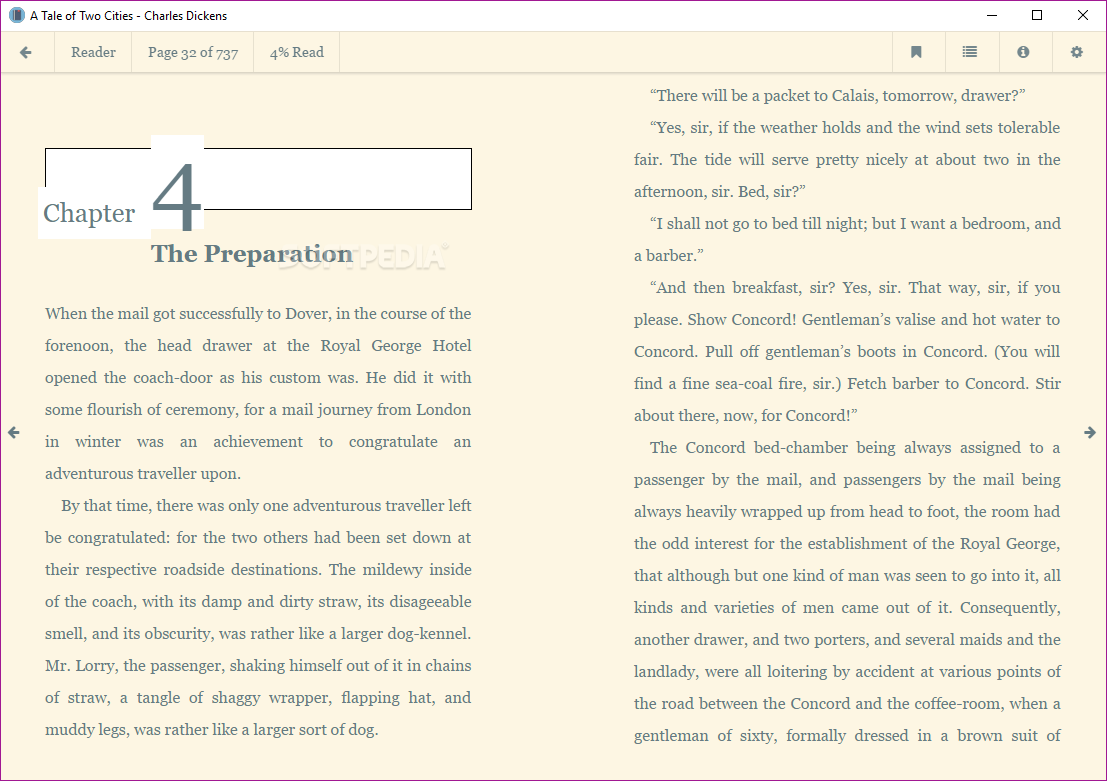Viewport: 1107px width, 781px height.
Task: Show book info via the info icon
Action: [1023, 52]
